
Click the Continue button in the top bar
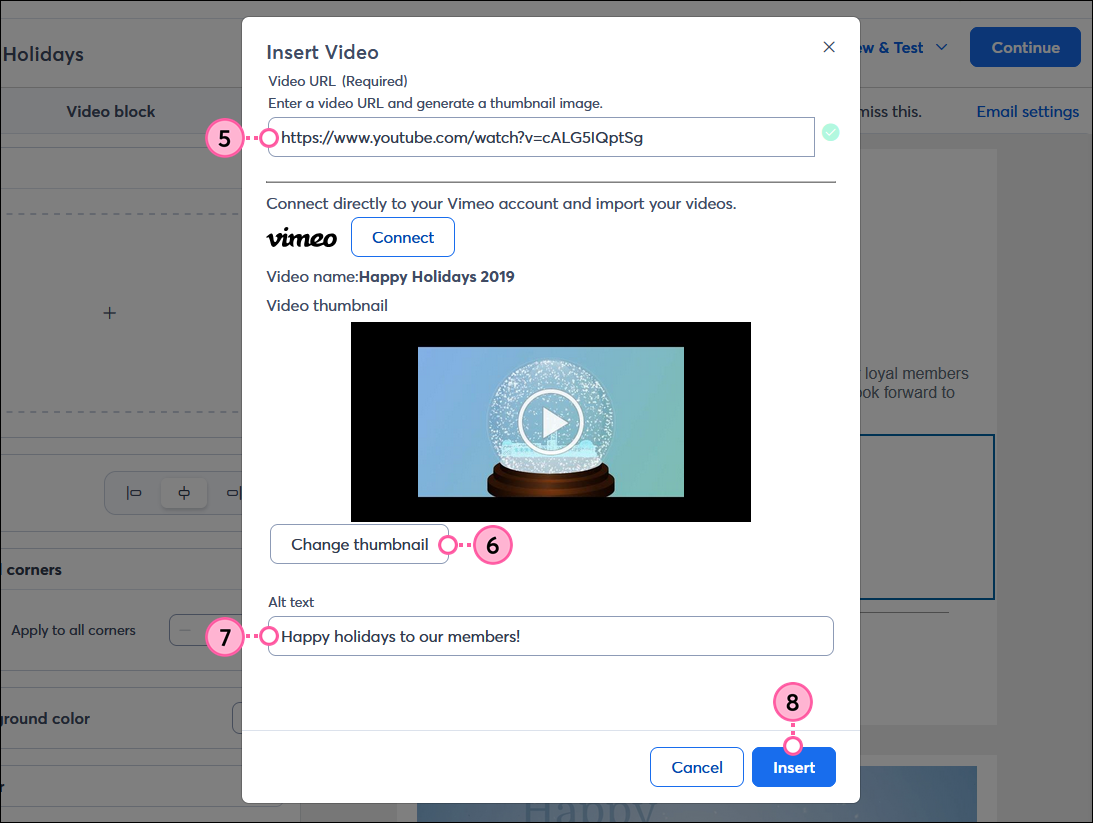[1024, 46]
